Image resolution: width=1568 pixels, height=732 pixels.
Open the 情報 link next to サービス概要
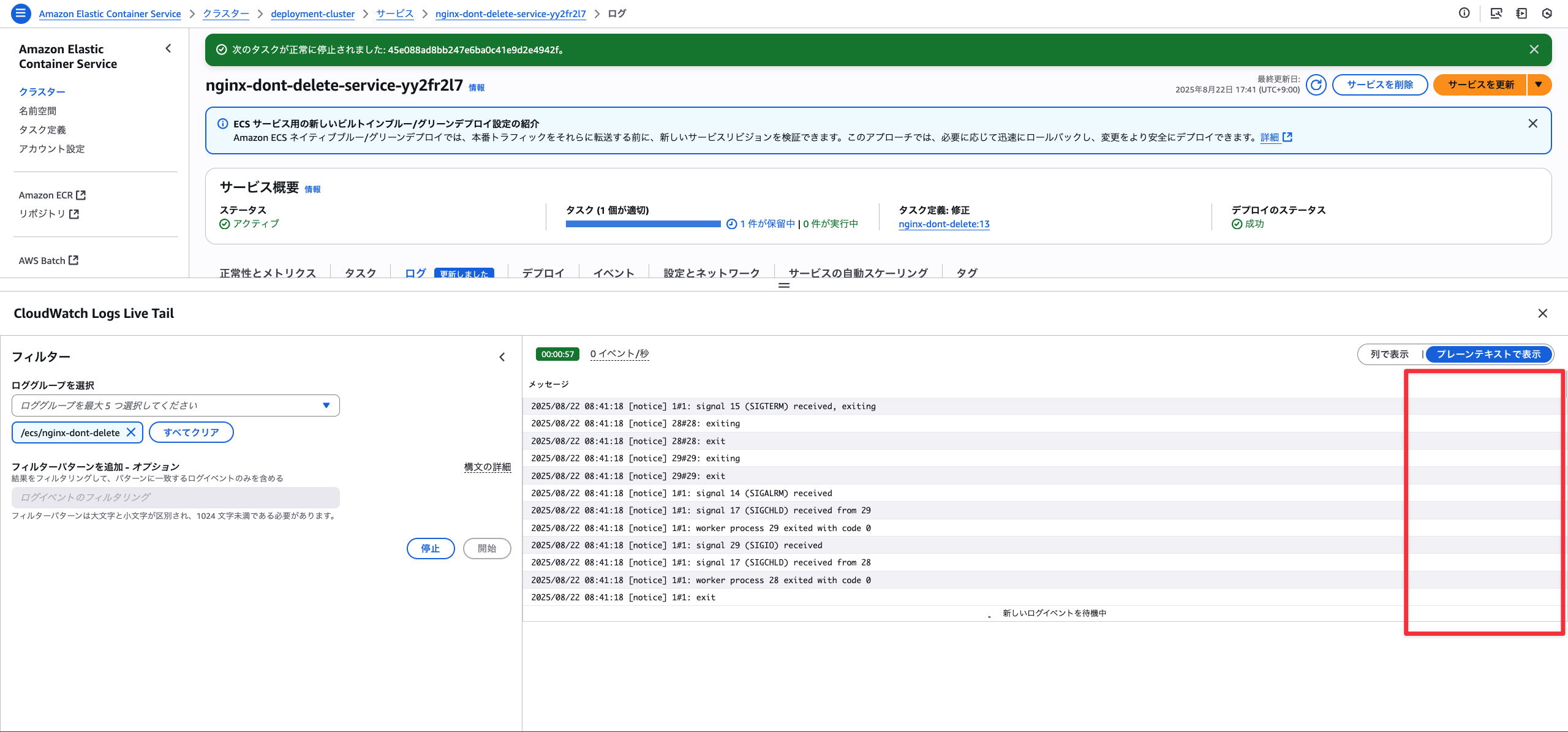tap(312, 189)
